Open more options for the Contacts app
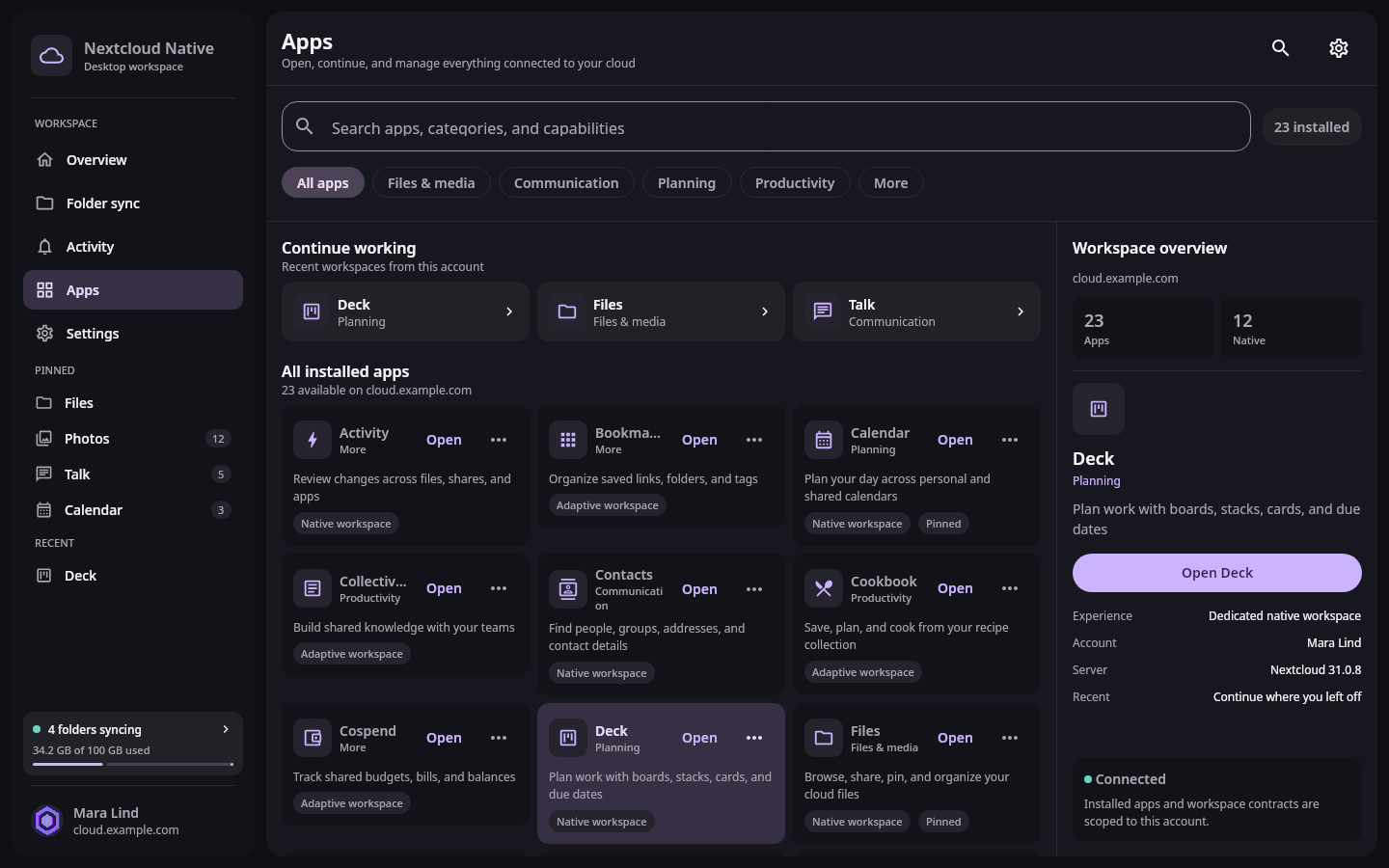The height and width of the screenshot is (868, 1389). (754, 589)
